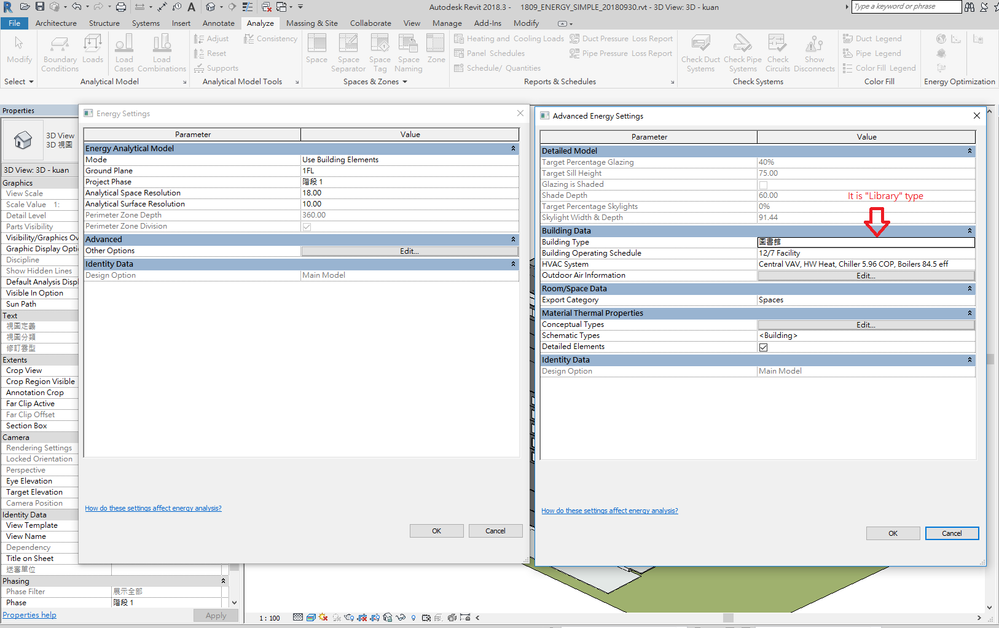Click the 3D view house icon in Properties
Screen dimensions: 999x628
(23, 139)
